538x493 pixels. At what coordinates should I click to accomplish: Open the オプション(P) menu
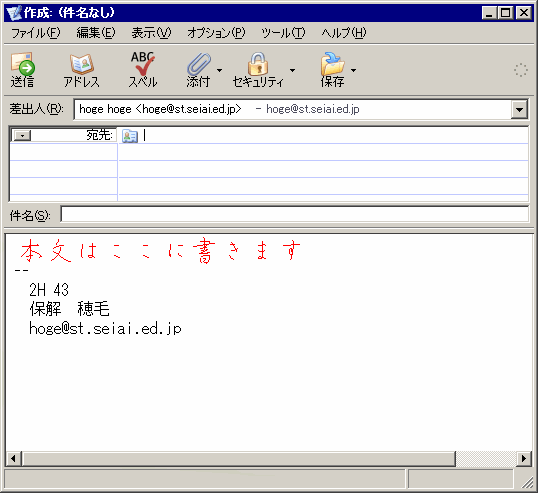coord(216,33)
